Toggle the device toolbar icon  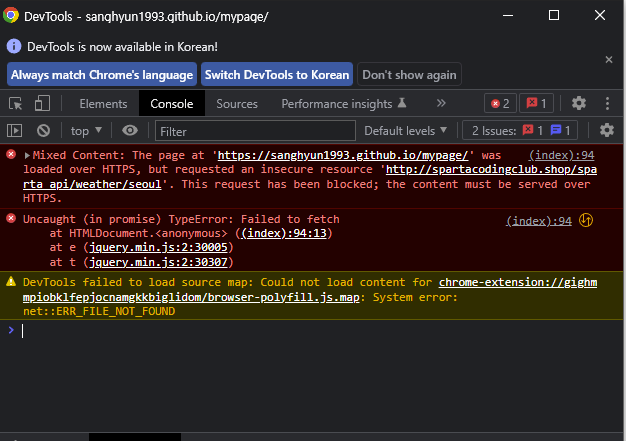pos(42,103)
